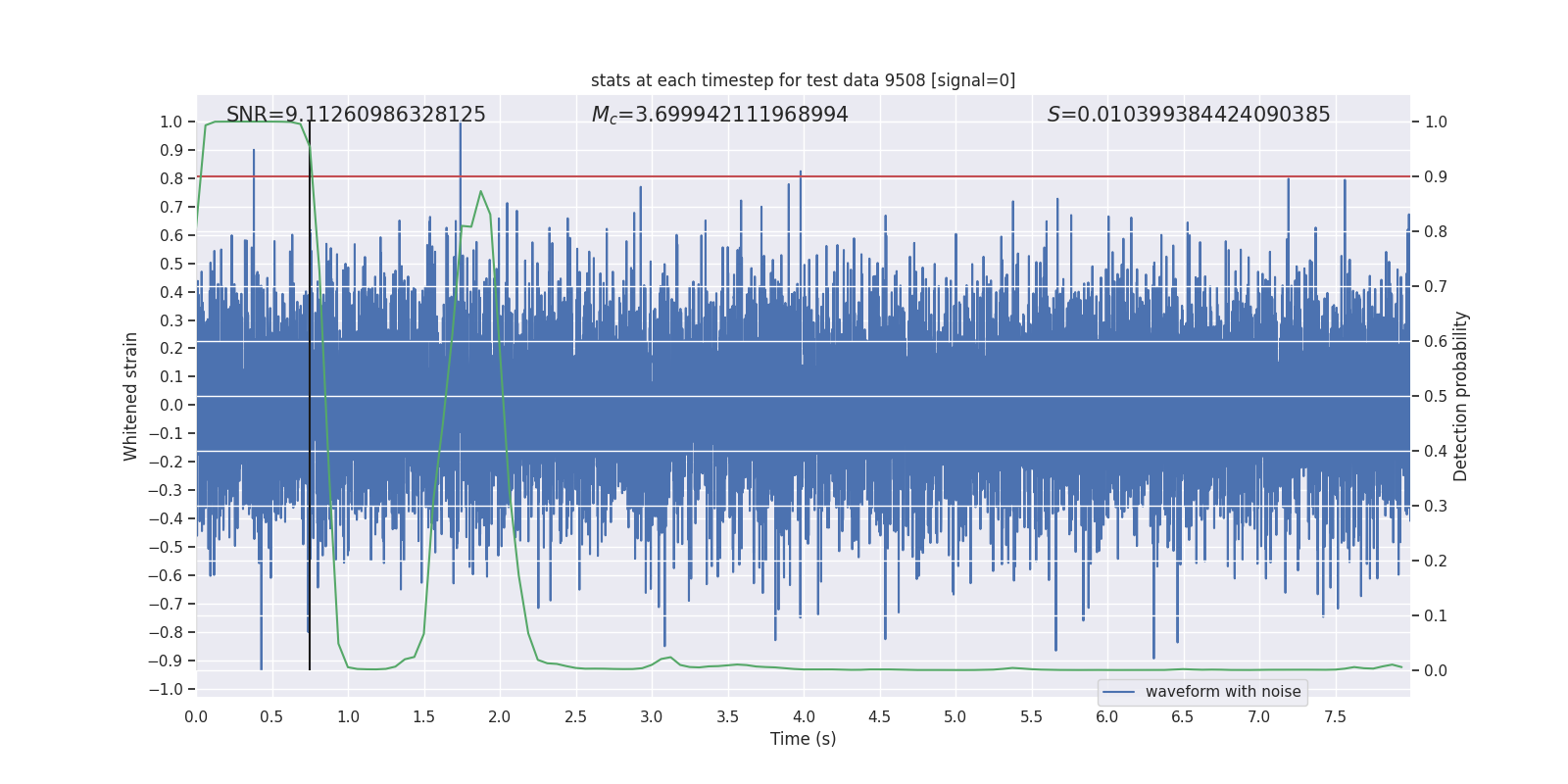The height and width of the screenshot is (784, 1568).
Task: Click the 0.0 tick on time axis
Action: 196,717
